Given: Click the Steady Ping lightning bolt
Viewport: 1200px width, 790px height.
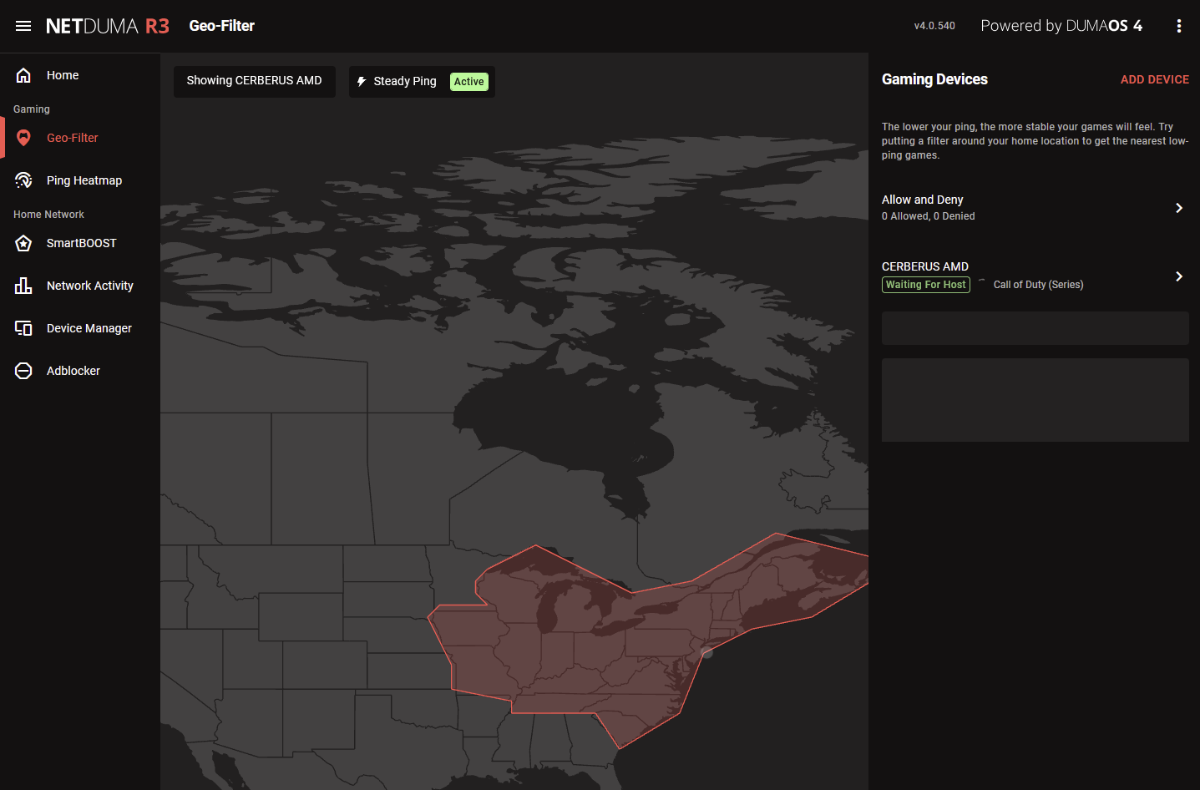Looking at the screenshot, I should [x=362, y=82].
